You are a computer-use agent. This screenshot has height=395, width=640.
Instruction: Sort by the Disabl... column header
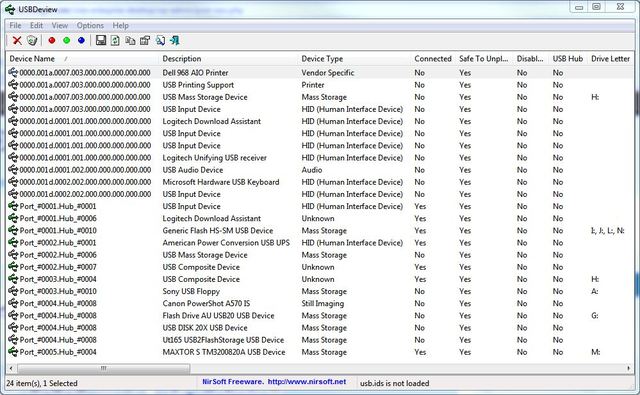531,59
